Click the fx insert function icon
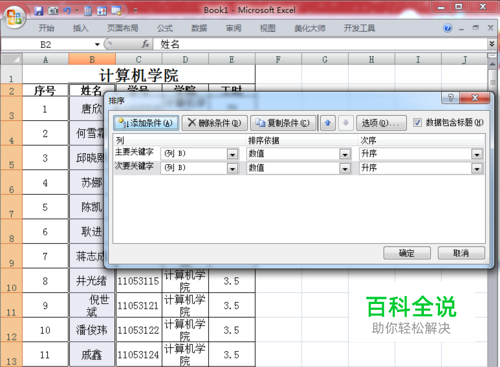The height and width of the screenshot is (367, 500). point(146,44)
